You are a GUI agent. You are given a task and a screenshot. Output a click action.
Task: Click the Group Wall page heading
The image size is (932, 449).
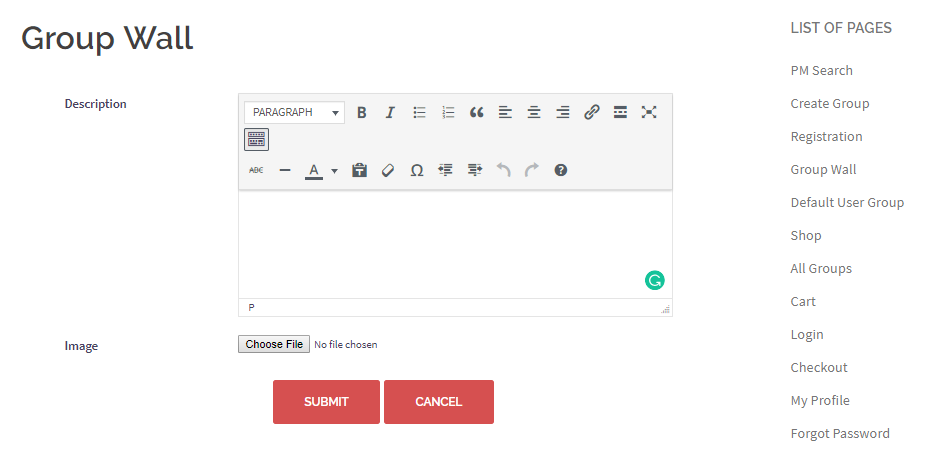107,39
